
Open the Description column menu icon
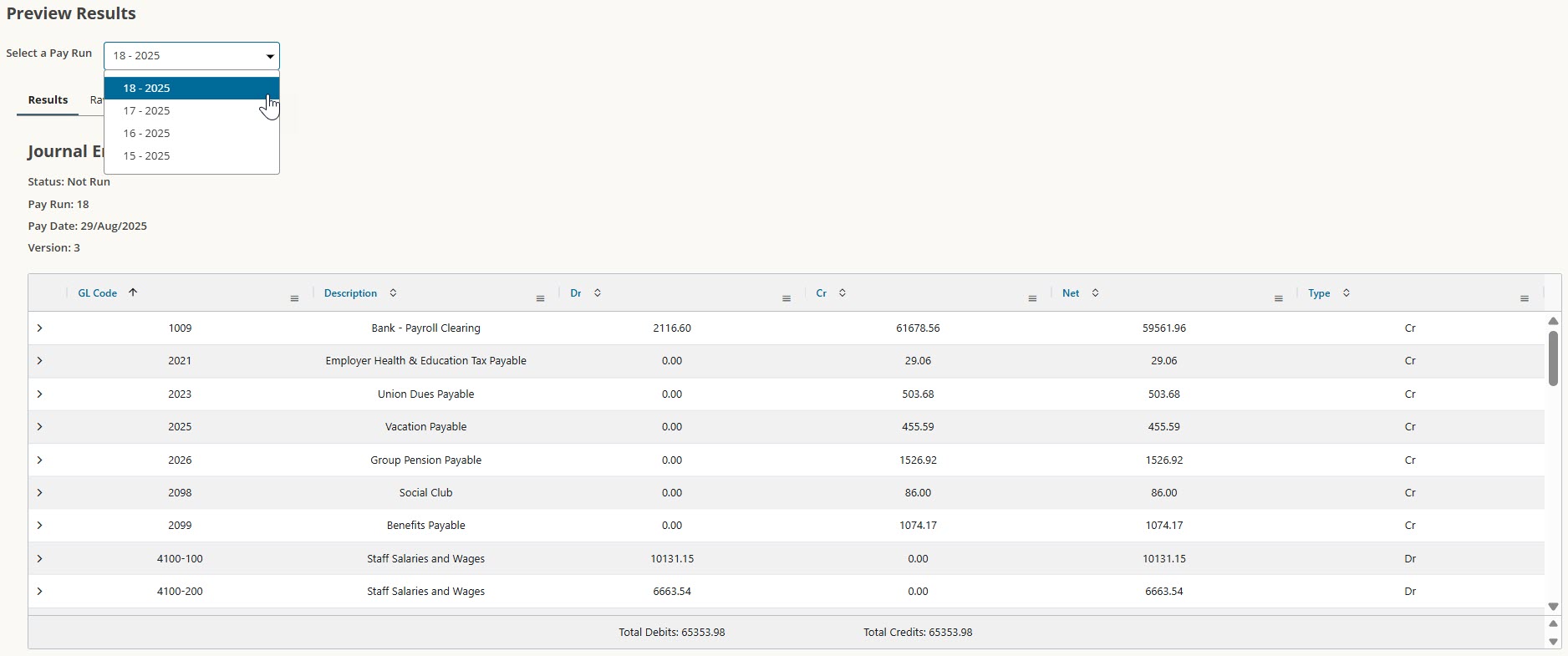[x=540, y=298]
